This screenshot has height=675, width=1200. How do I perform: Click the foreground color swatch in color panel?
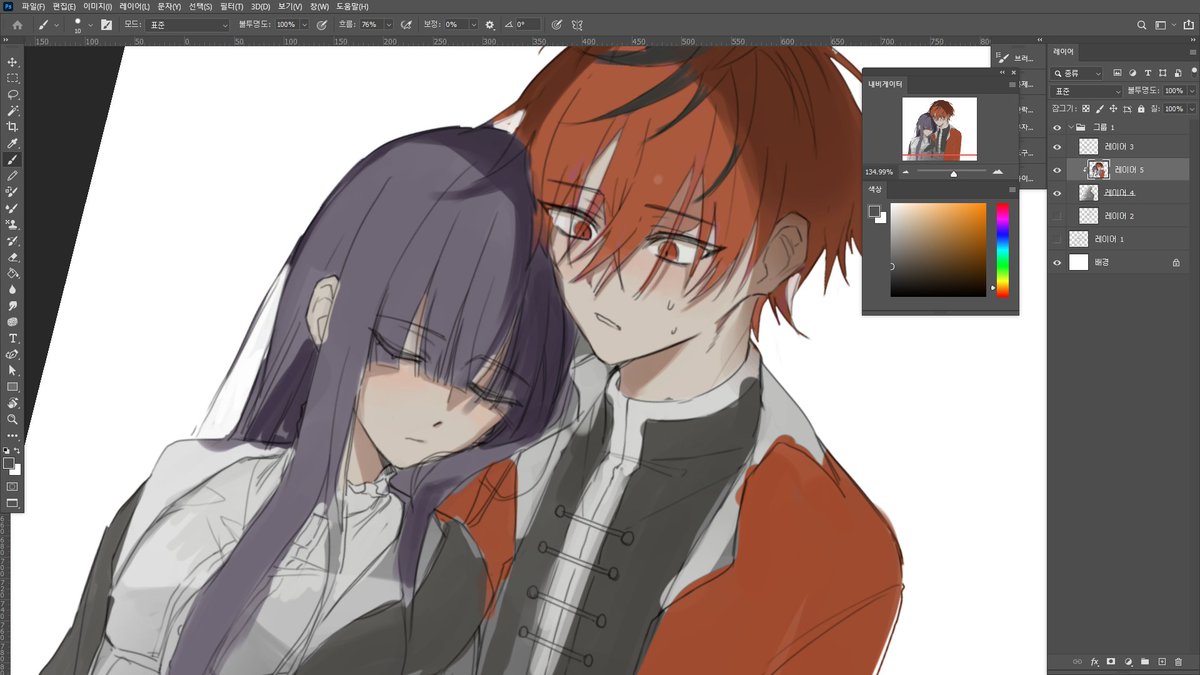pyautogui.click(x=874, y=211)
